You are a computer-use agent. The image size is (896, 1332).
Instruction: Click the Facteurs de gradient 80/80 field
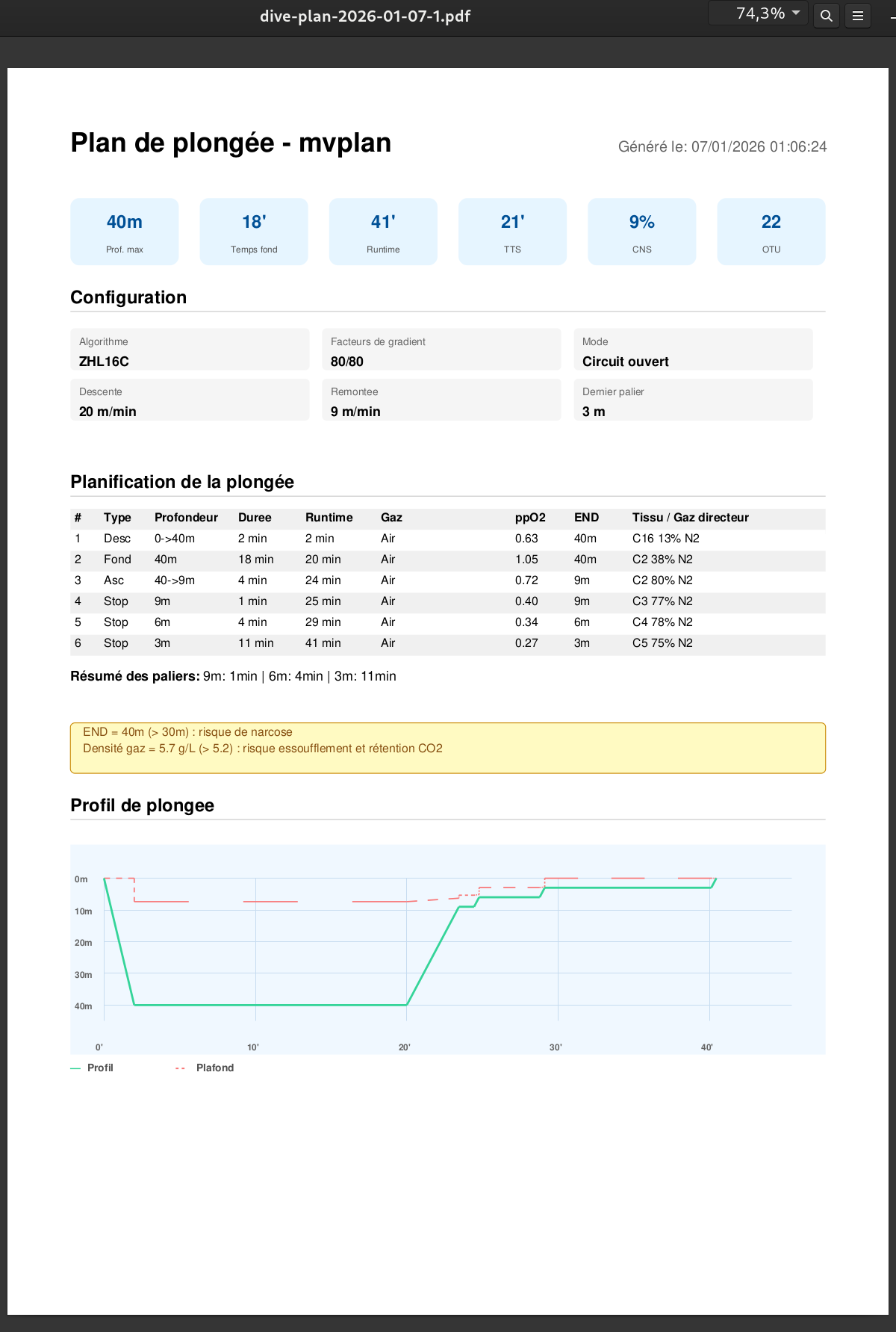click(441, 350)
